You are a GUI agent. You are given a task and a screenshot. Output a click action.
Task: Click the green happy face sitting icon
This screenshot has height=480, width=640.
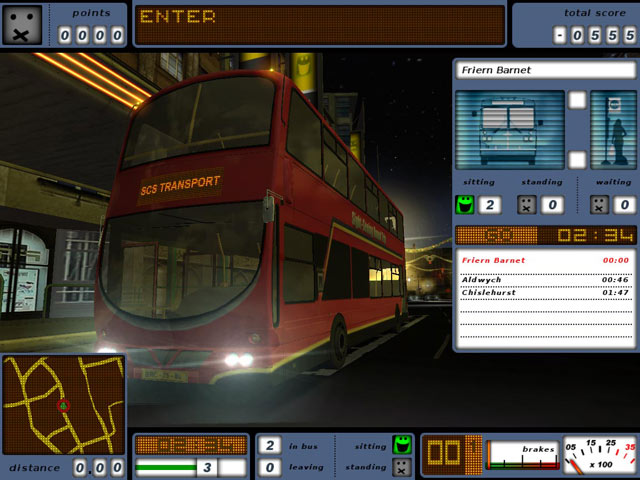tap(463, 205)
